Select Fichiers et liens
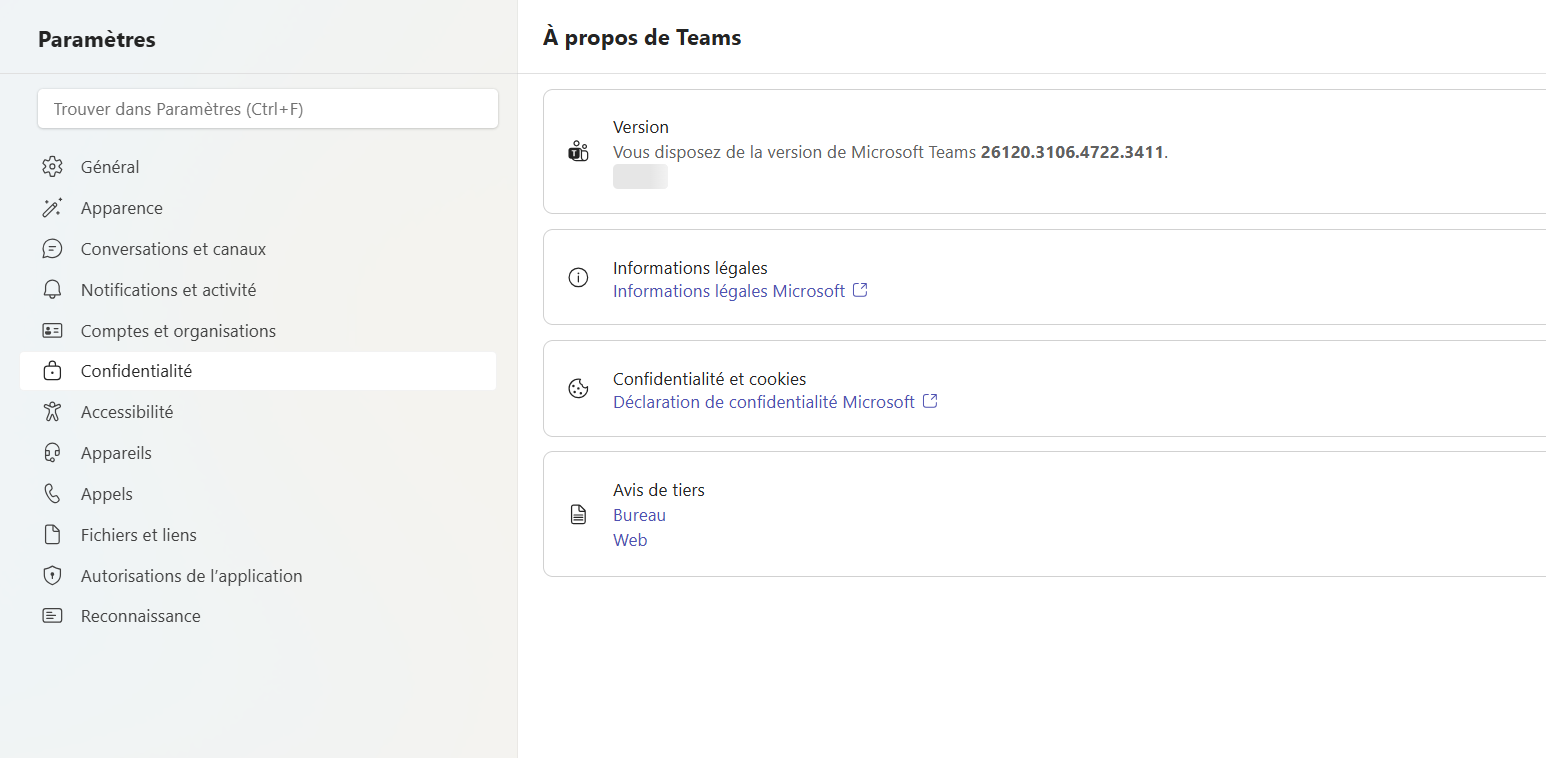Viewport: 1546px width, 758px height. tap(258, 535)
